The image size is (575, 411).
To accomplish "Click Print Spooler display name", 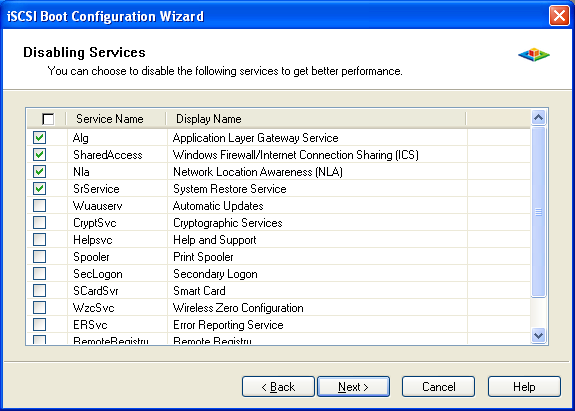I will (203, 257).
